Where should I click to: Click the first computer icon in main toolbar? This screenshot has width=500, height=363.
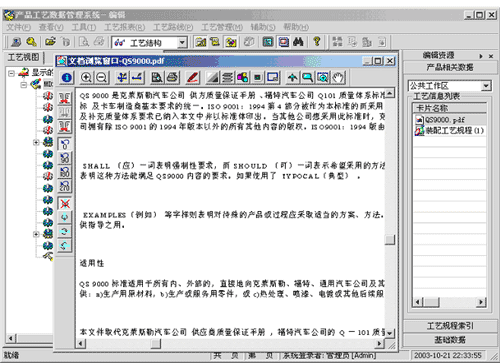point(16,42)
